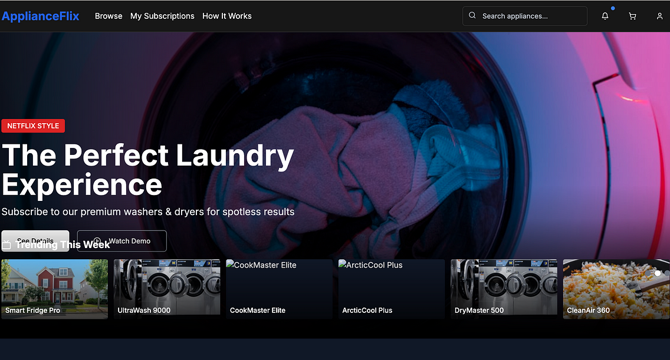The height and width of the screenshot is (360, 670).
Task: Click the Watch Demo button
Action: point(122,241)
